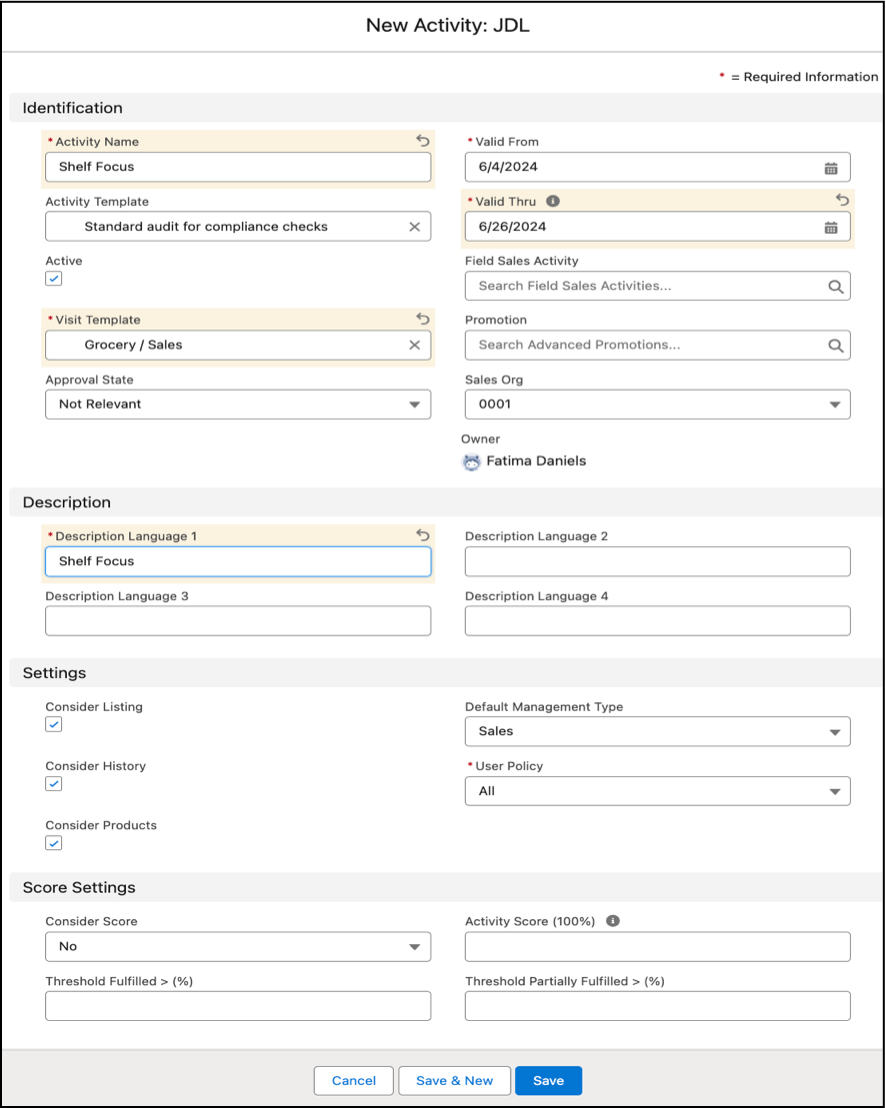Show info tooltip for Valid Thru
The height and width of the screenshot is (1108, 886).
pos(553,201)
